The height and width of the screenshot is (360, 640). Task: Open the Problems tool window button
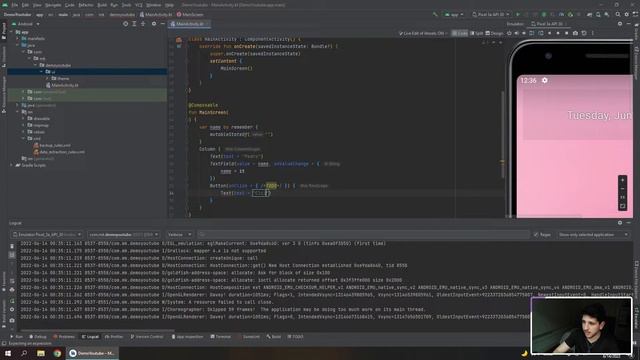pos(64,337)
